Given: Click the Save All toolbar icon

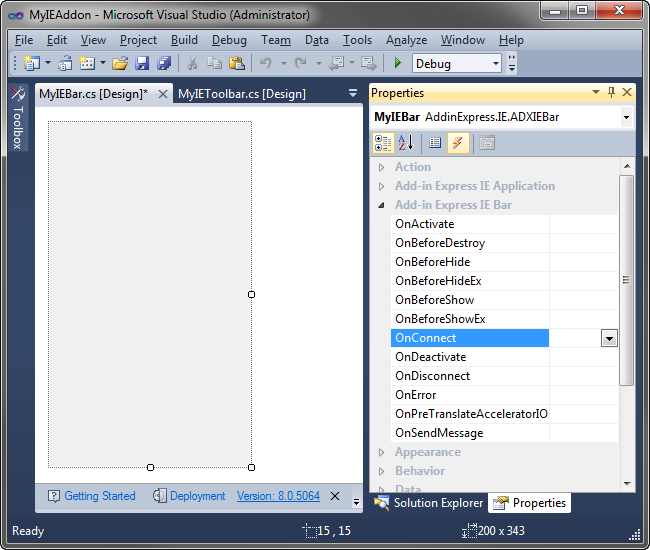Looking at the screenshot, I should pyautogui.click(x=164, y=63).
